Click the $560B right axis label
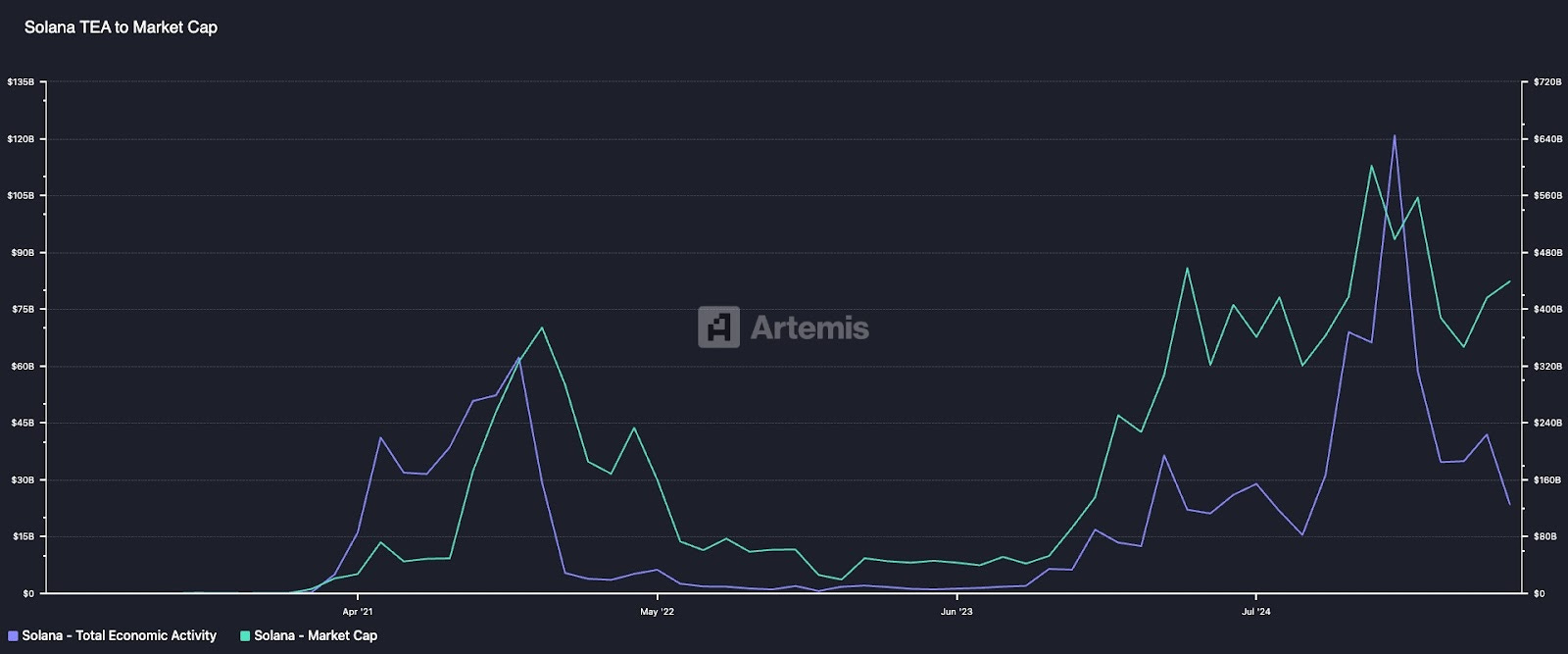Screen dimensions: 1568x654 click(1547, 196)
